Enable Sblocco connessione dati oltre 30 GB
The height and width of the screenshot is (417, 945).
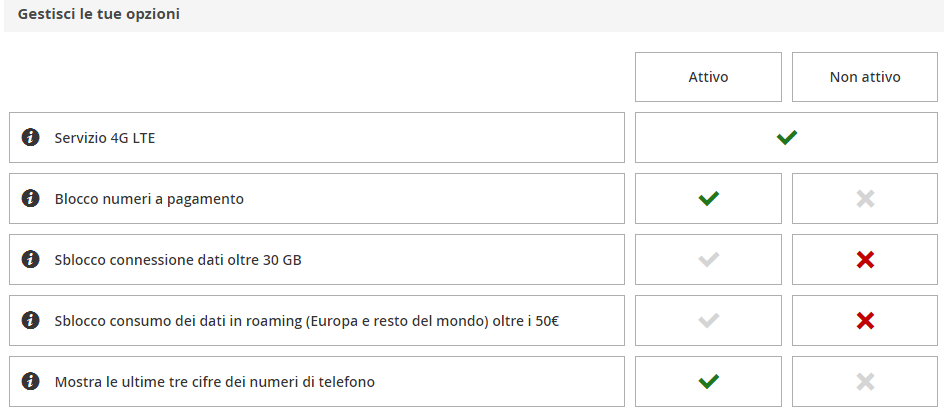tap(708, 260)
